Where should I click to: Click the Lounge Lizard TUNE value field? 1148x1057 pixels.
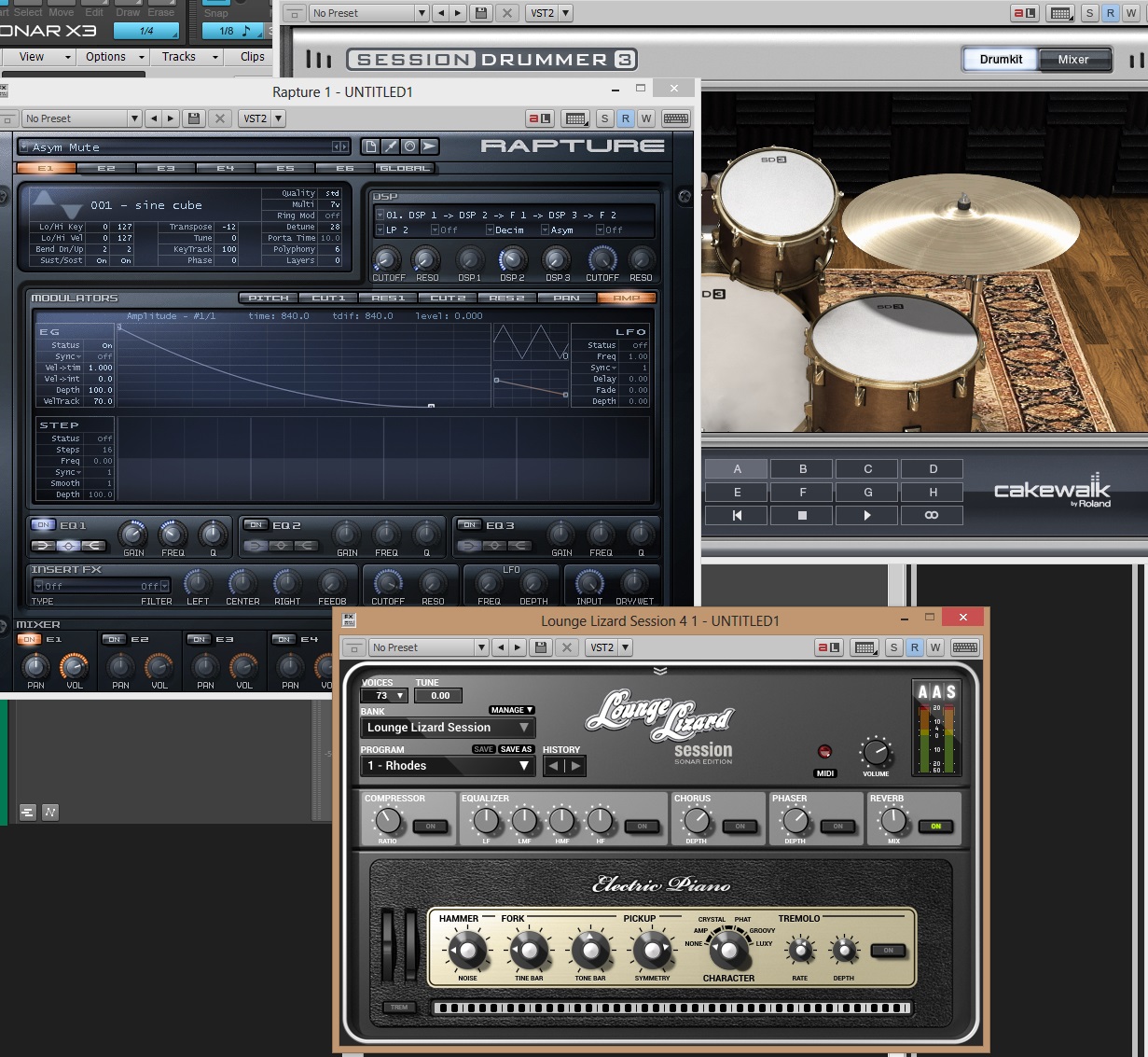439,695
